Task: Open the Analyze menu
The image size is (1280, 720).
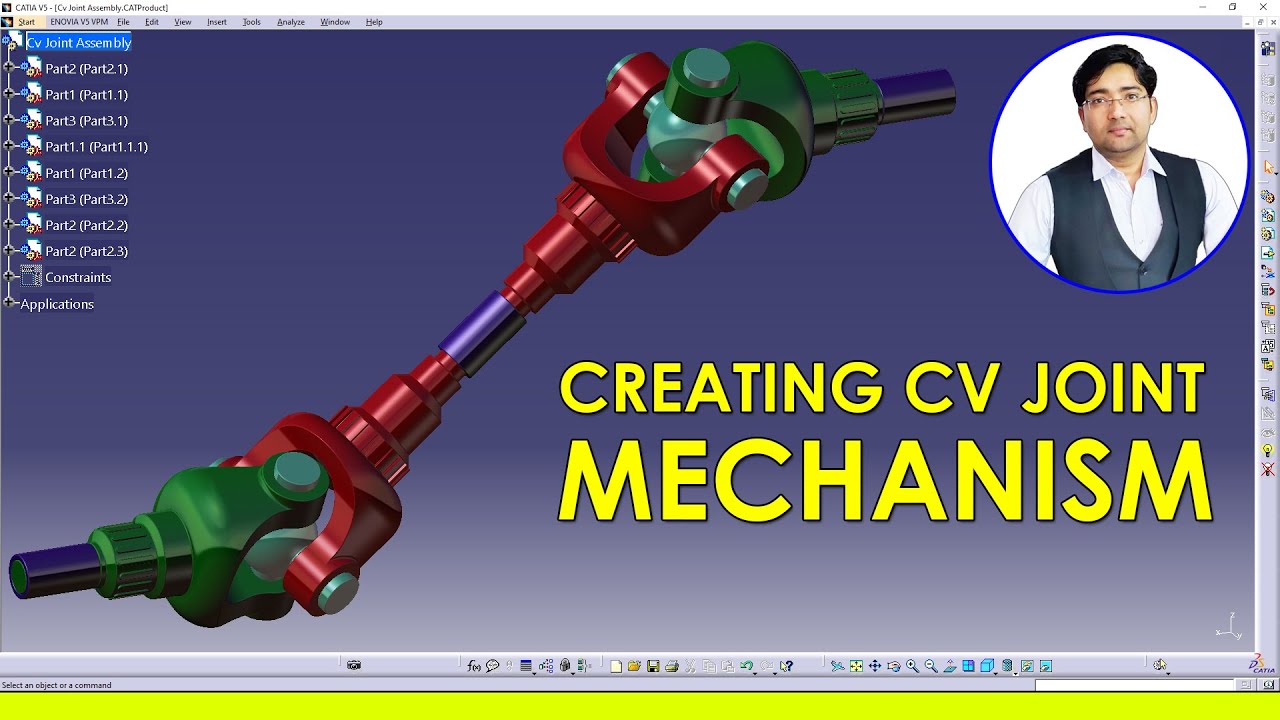Action: [x=291, y=22]
